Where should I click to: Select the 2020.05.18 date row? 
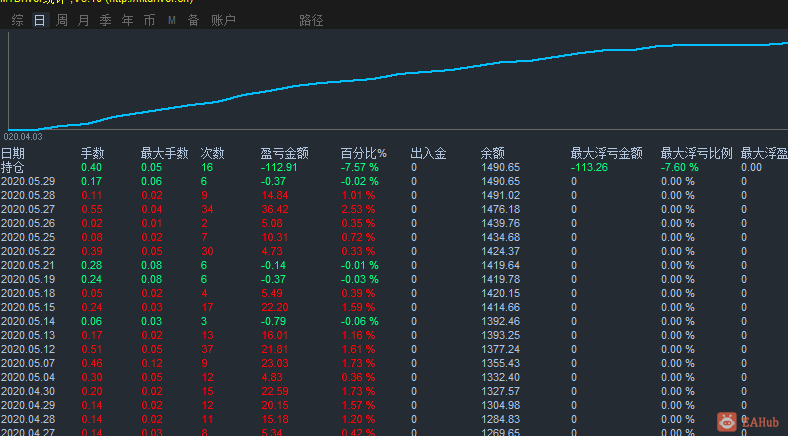[394, 293]
